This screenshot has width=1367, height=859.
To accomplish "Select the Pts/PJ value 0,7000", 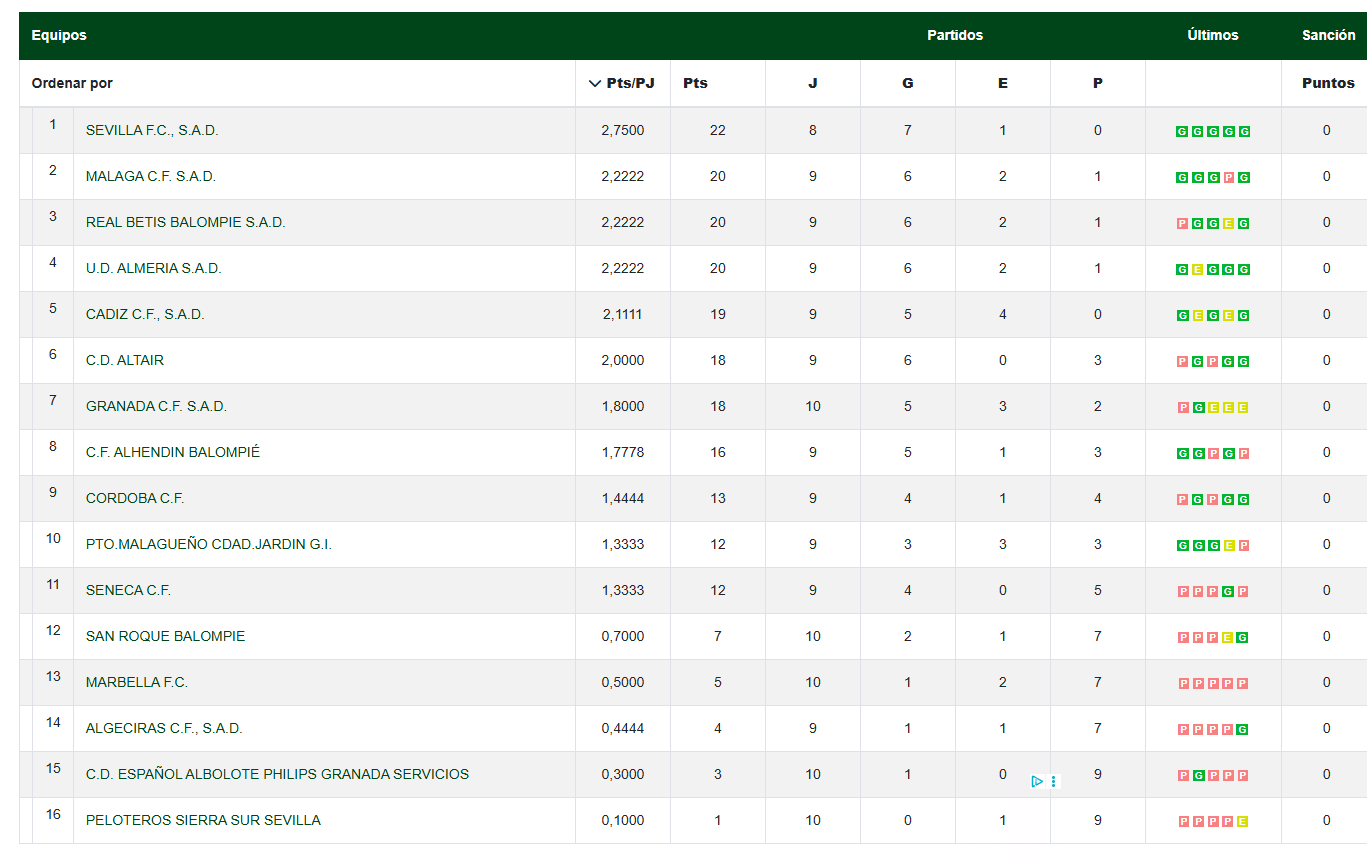I will (x=623, y=636).
